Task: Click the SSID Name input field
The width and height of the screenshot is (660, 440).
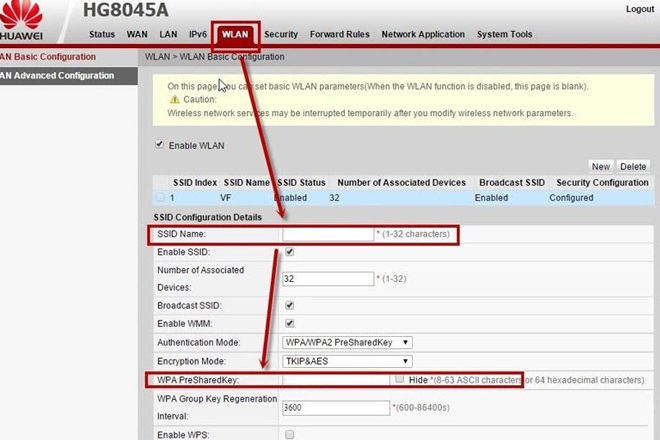Action: tap(328, 234)
